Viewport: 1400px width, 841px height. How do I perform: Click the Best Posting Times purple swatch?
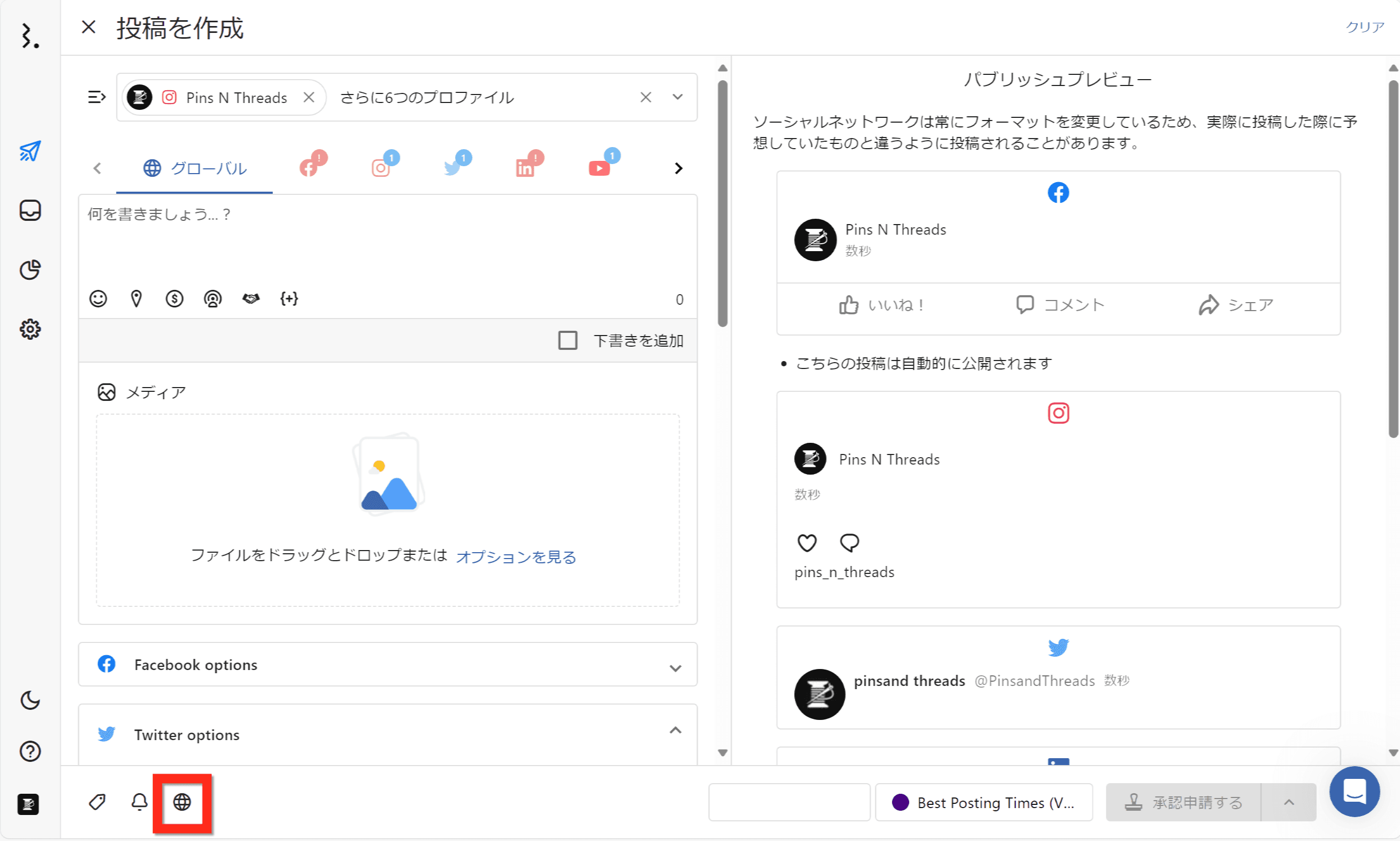pyautogui.click(x=901, y=802)
